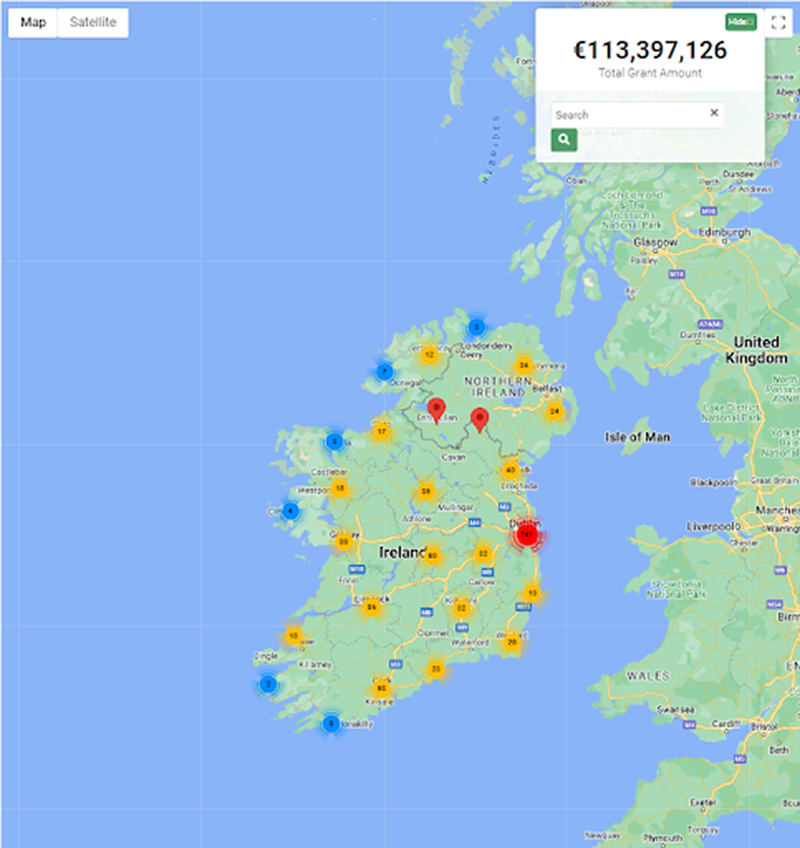Image resolution: width=800 pixels, height=848 pixels.
Task: Open the red 741 cluster at Dublin
Action: (x=528, y=534)
